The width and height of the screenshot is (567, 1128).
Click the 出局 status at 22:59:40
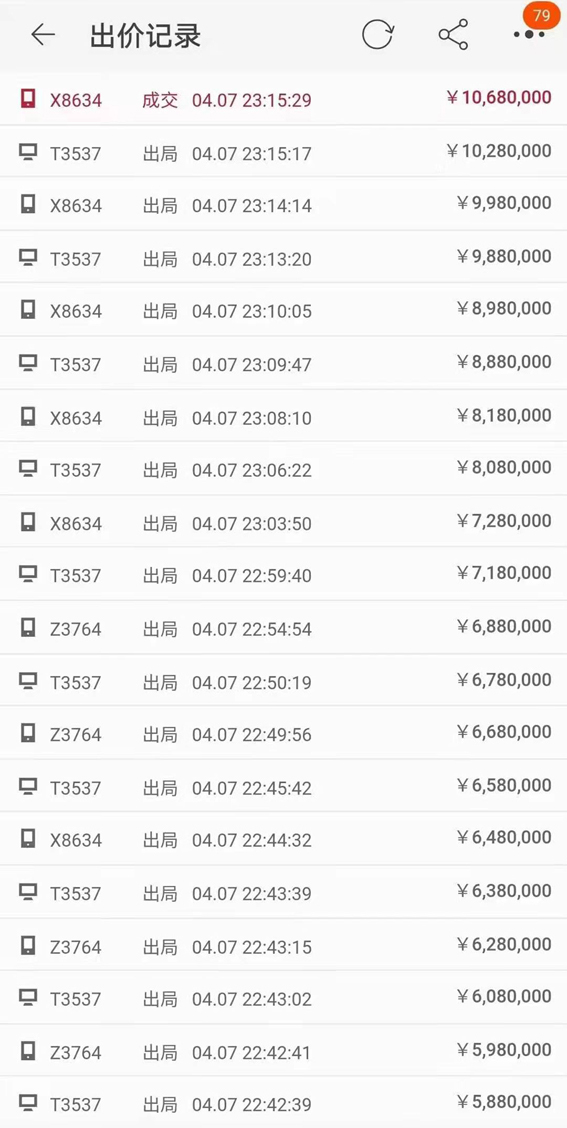[x=160, y=576]
